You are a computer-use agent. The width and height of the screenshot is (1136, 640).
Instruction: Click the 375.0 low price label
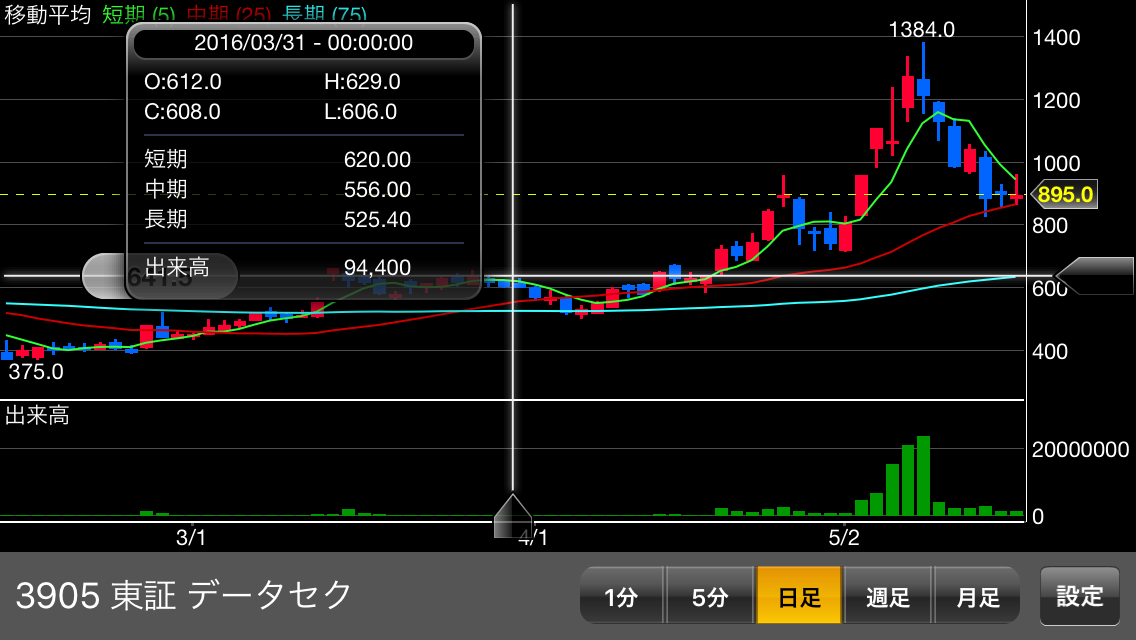pyautogui.click(x=36, y=372)
